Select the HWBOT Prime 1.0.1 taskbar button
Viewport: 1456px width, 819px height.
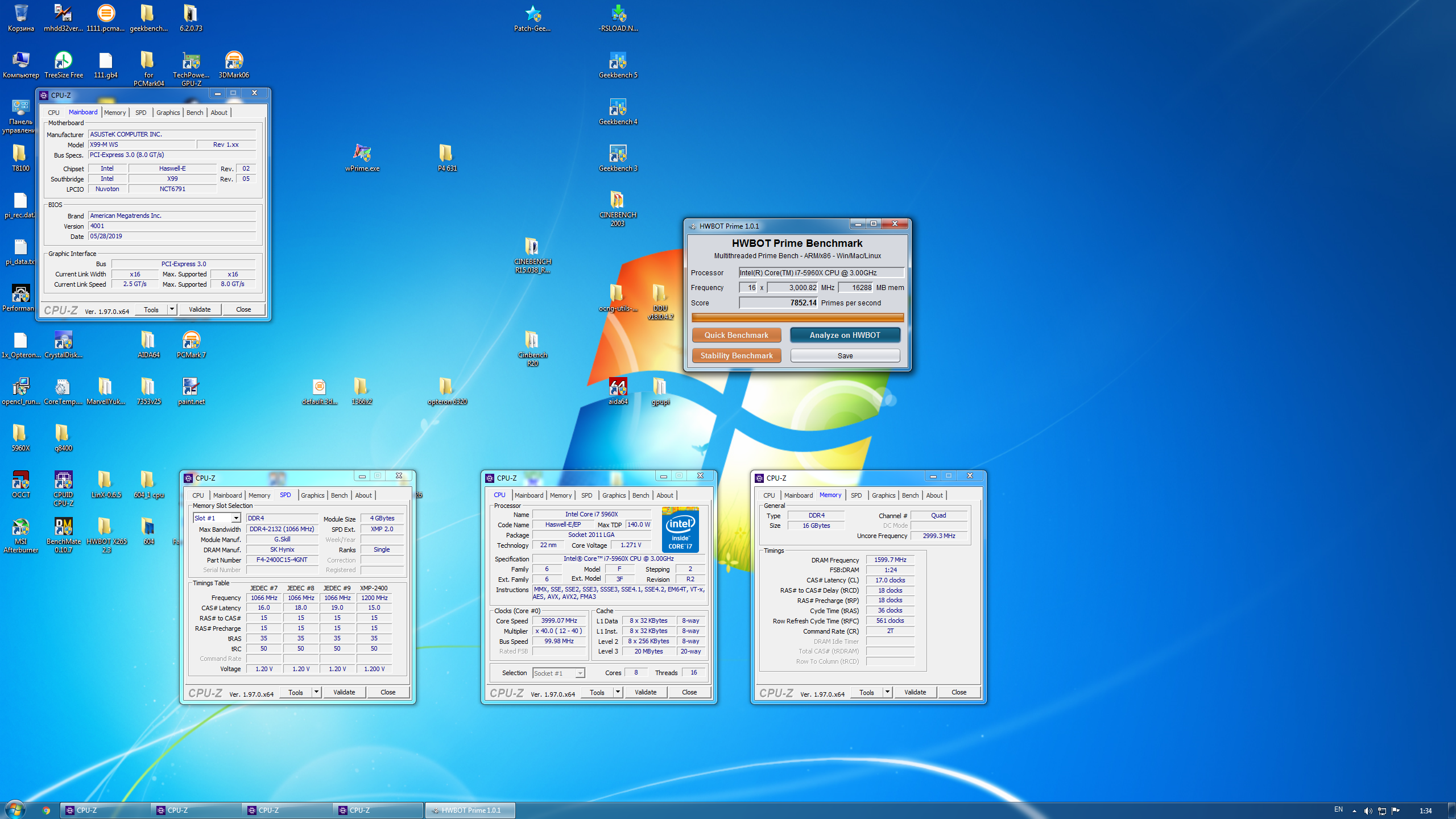click(x=470, y=810)
